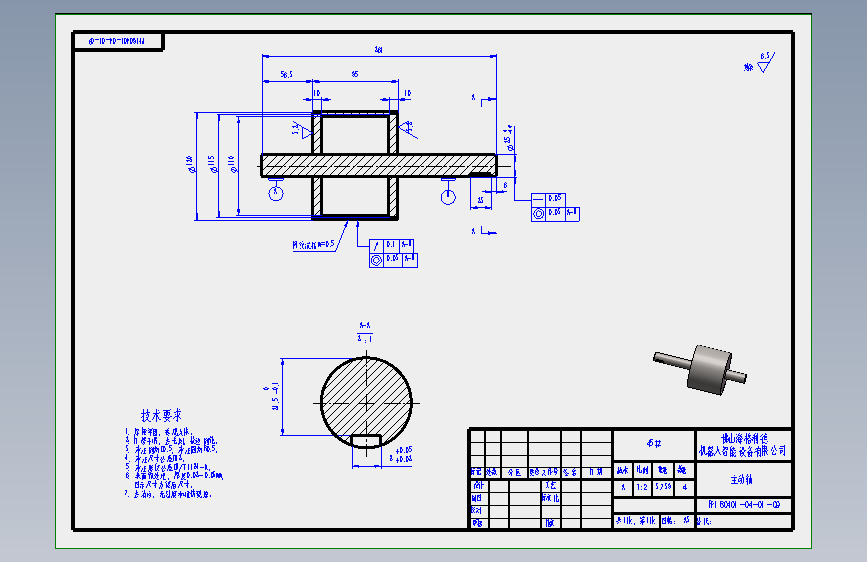The image size is (867, 562).
Task: Click the company name in title block
Action: [x=743, y=445]
